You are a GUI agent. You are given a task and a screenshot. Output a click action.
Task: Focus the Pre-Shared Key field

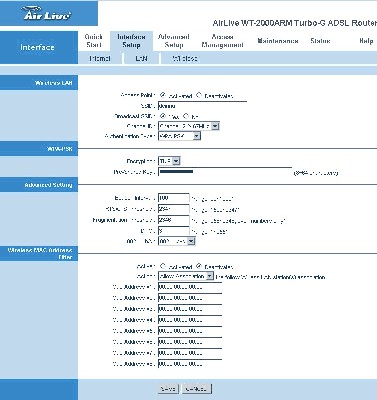225,172
